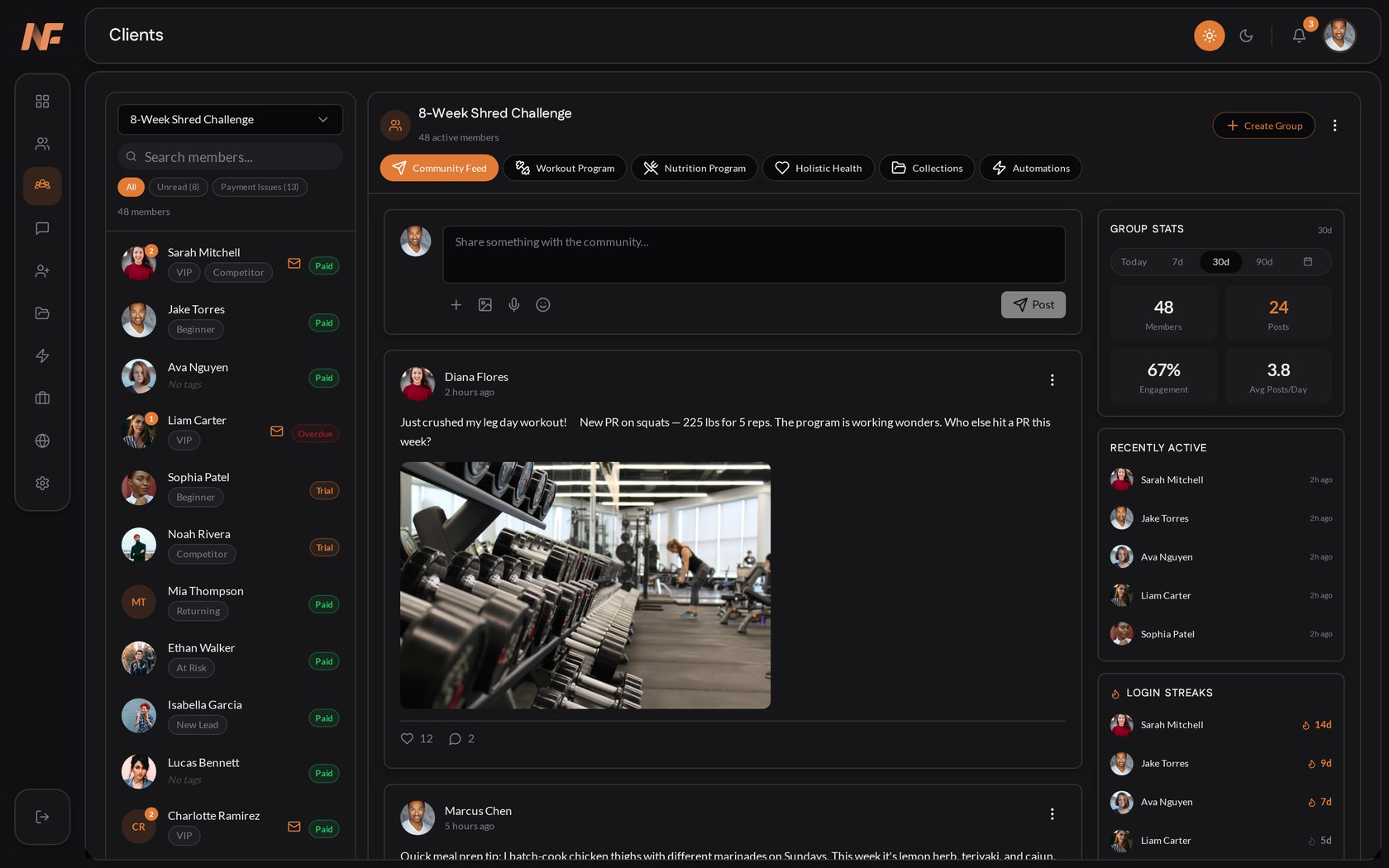Open Diana Flores post options menu
The image size is (1389, 868).
[1052, 380]
